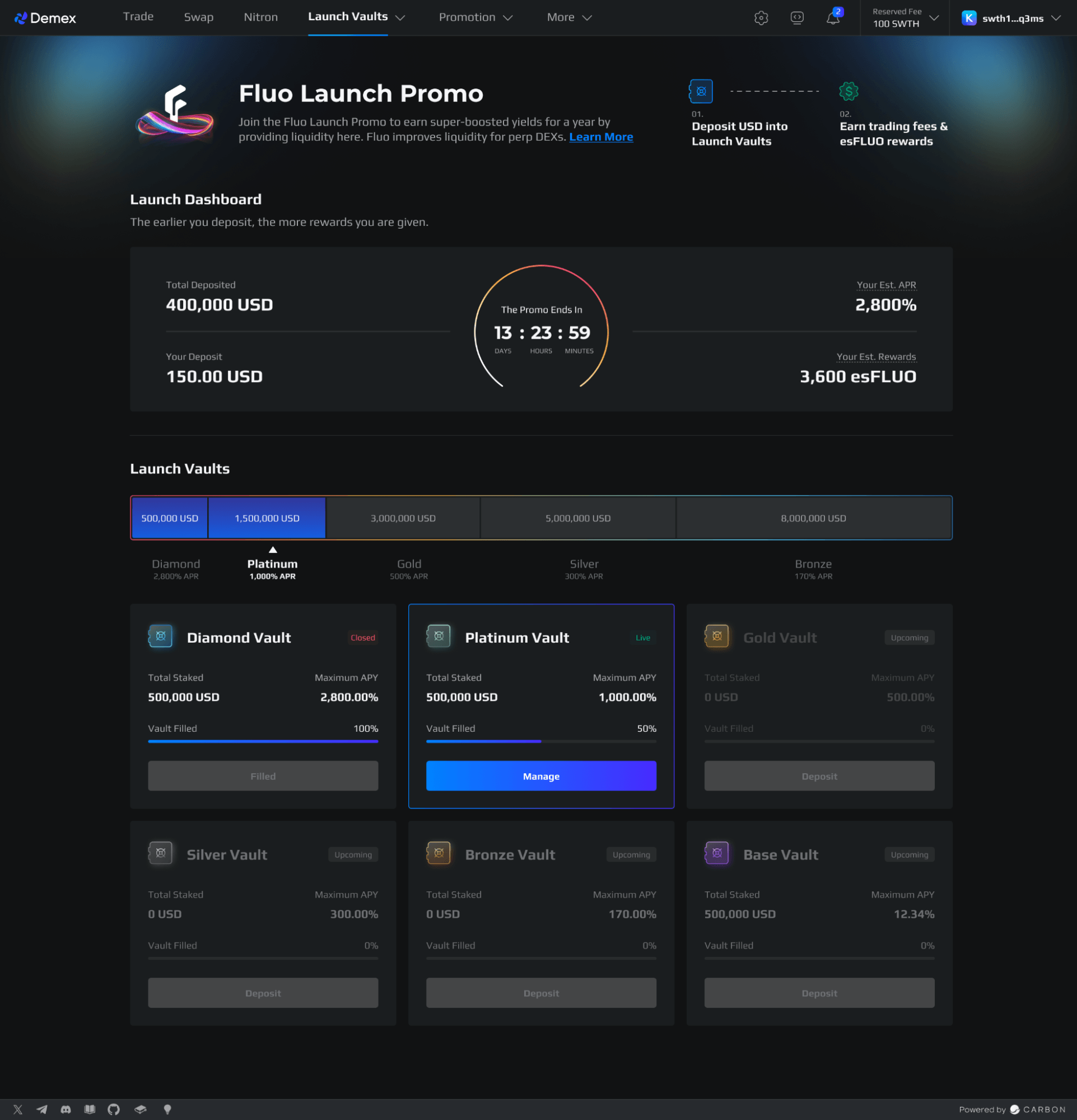Click the Diamond Vault icon
Image resolution: width=1077 pixels, height=1120 pixels.
tap(161, 636)
